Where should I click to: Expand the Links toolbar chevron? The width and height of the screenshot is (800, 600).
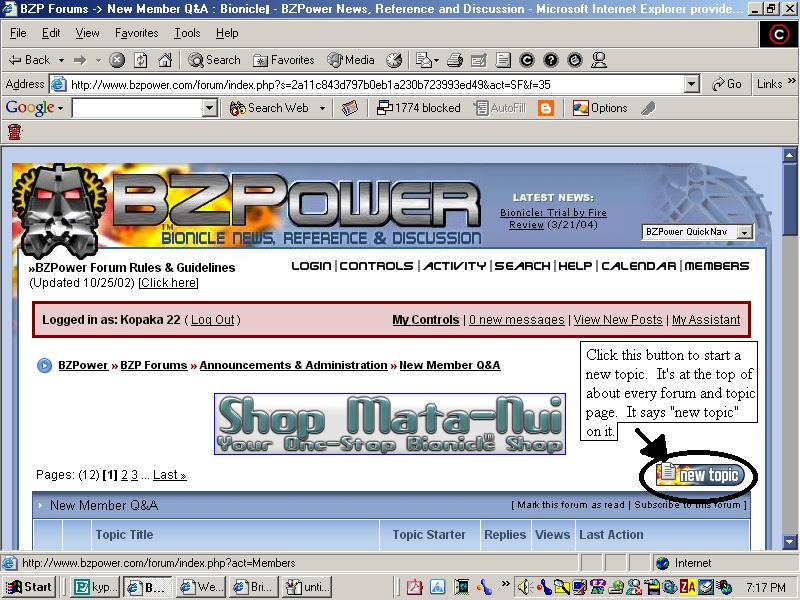(x=791, y=81)
